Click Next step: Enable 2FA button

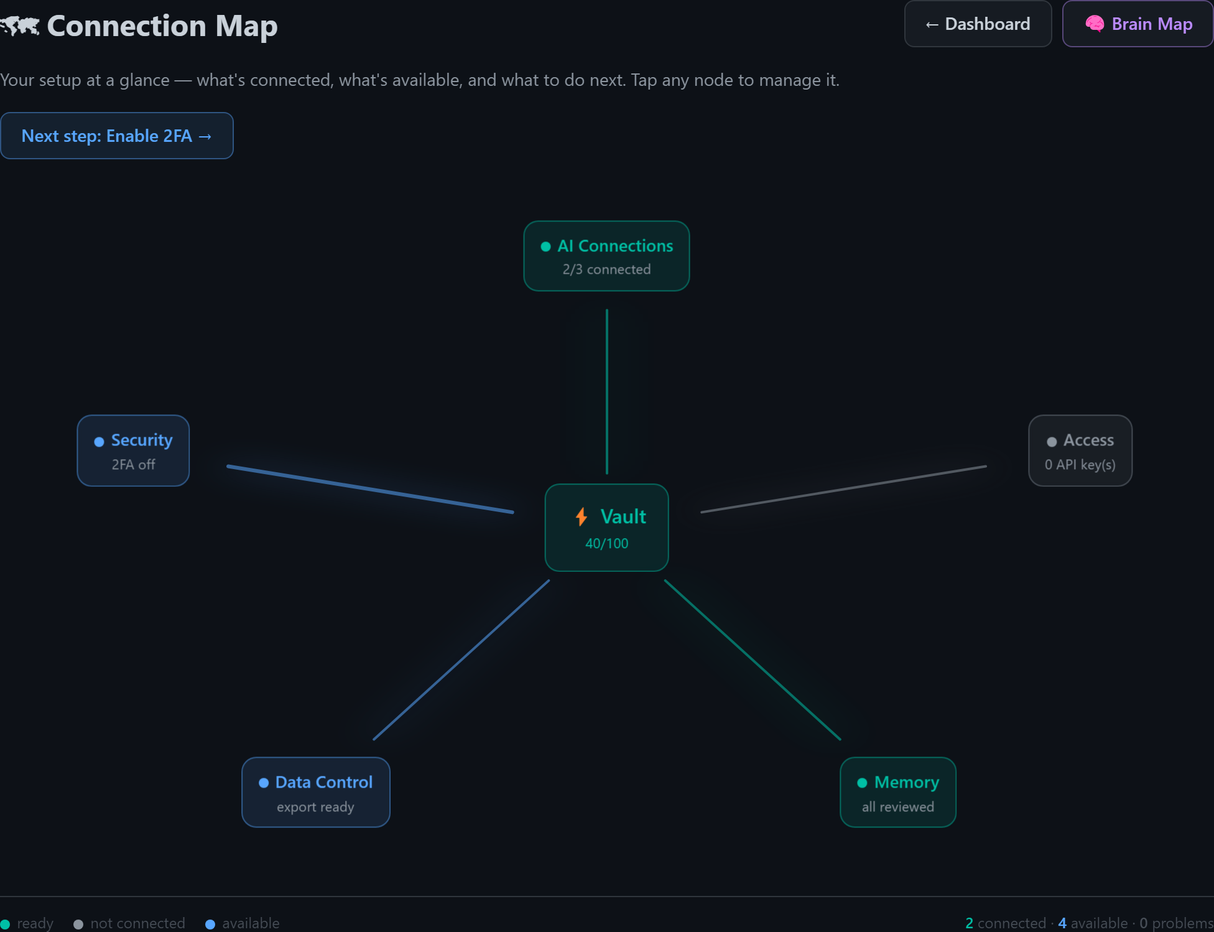tap(116, 136)
